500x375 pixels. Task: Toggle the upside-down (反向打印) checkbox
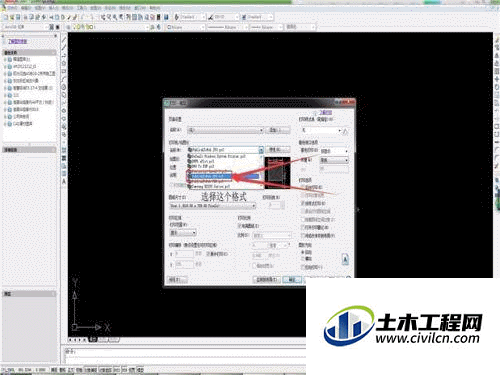(303, 267)
